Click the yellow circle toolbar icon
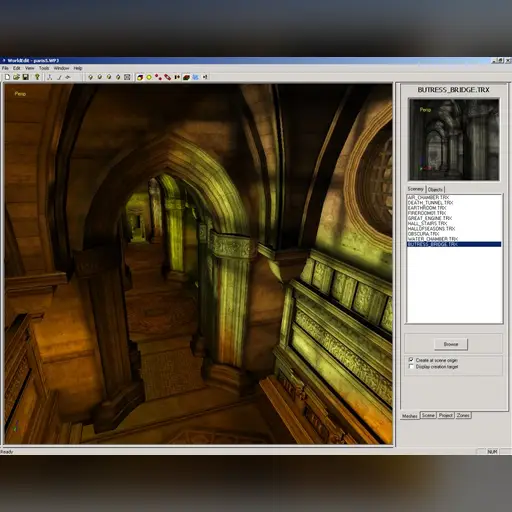 point(149,77)
